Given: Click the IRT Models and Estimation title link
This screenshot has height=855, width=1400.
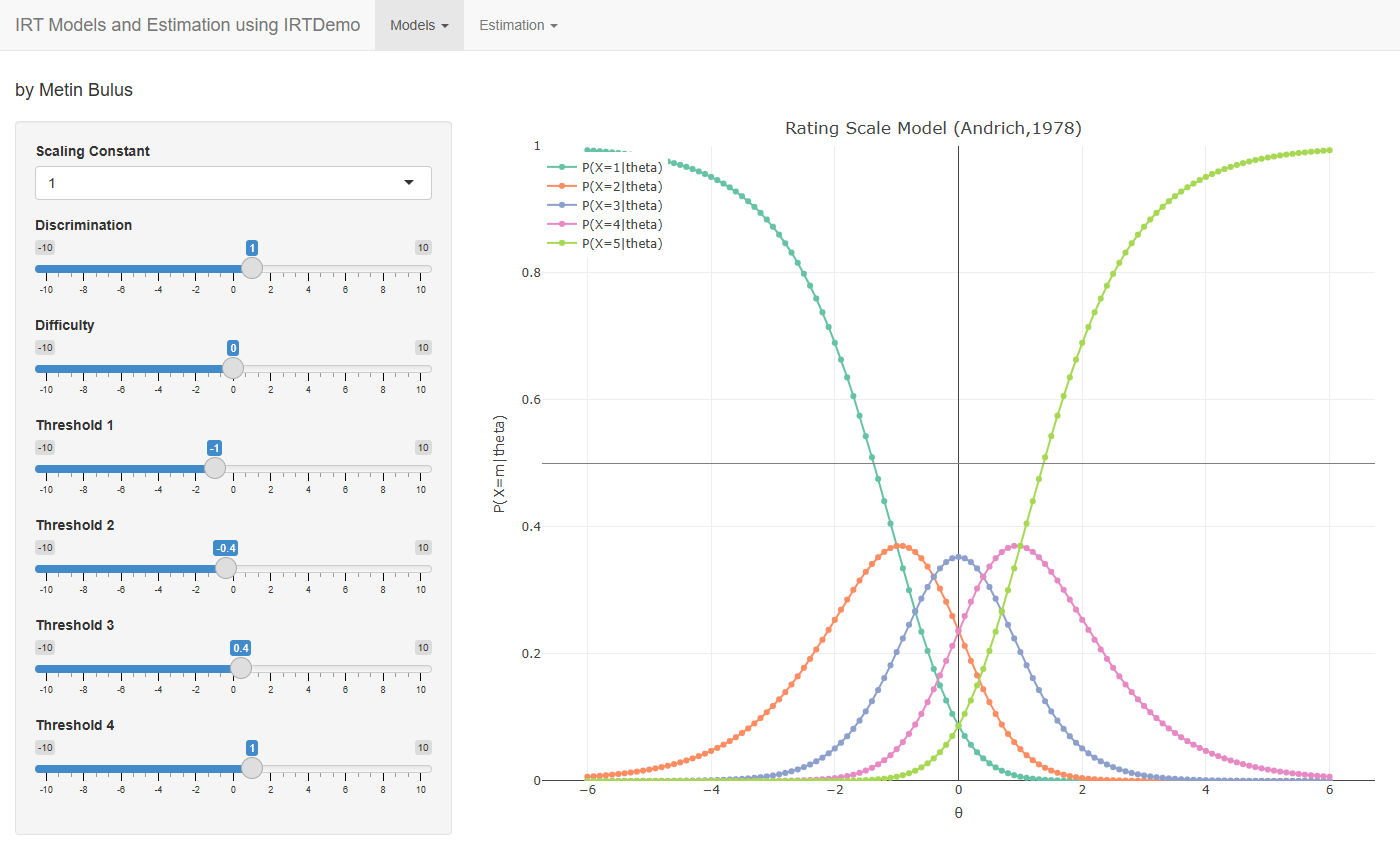Looking at the screenshot, I should 188,25.
